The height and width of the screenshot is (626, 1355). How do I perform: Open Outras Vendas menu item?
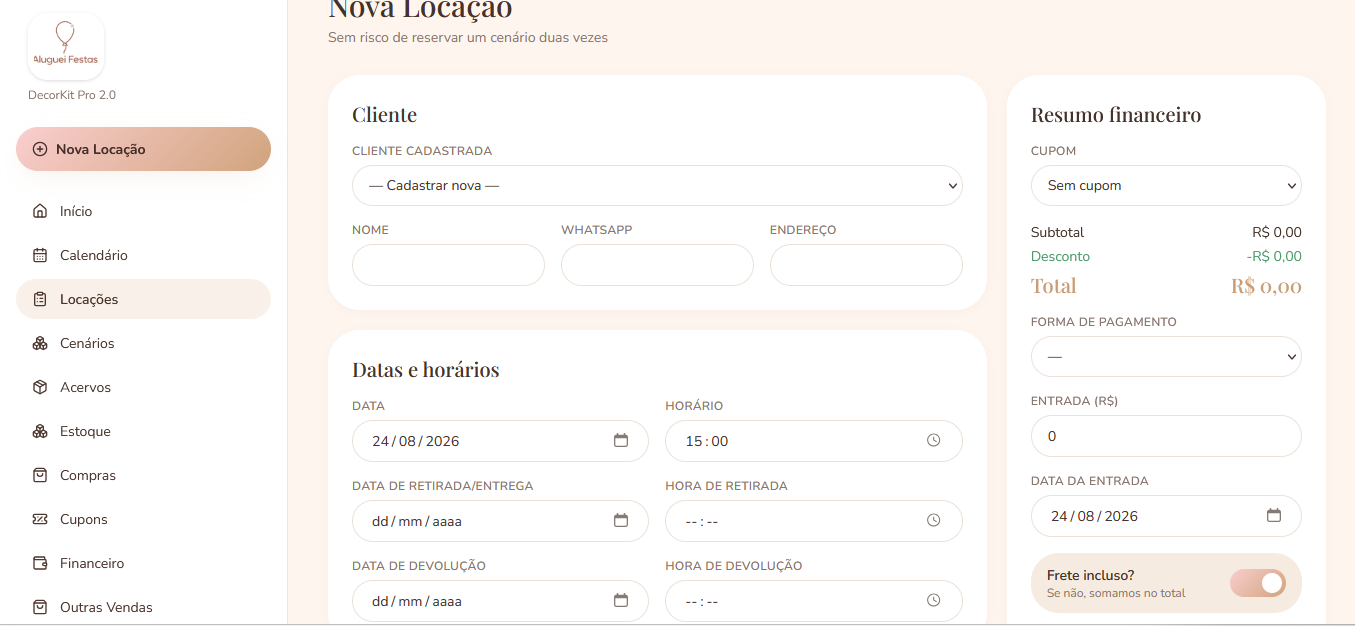click(x=143, y=607)
